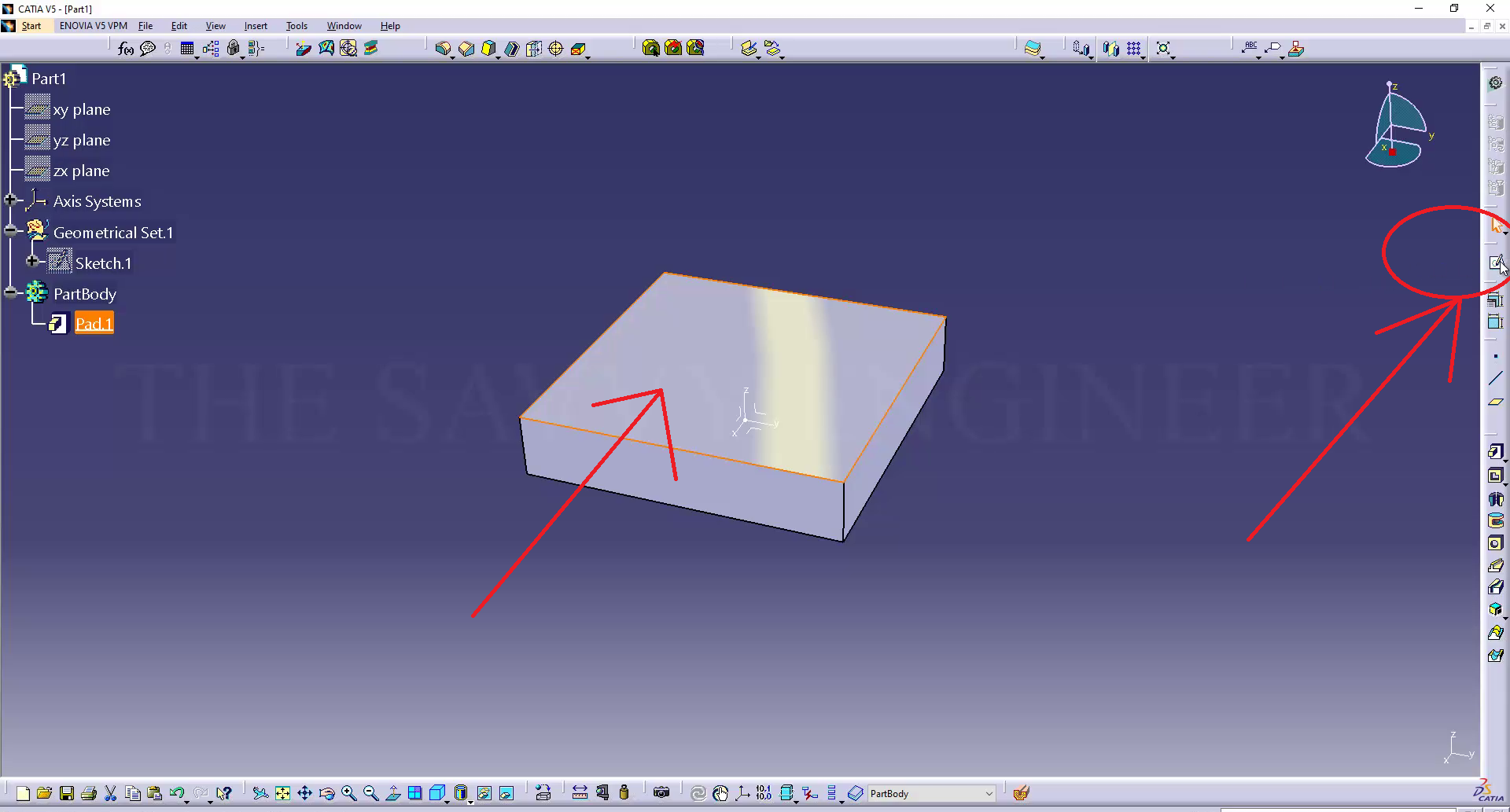
Task: Select the Fit All In view icon
Action: [282, 793]
